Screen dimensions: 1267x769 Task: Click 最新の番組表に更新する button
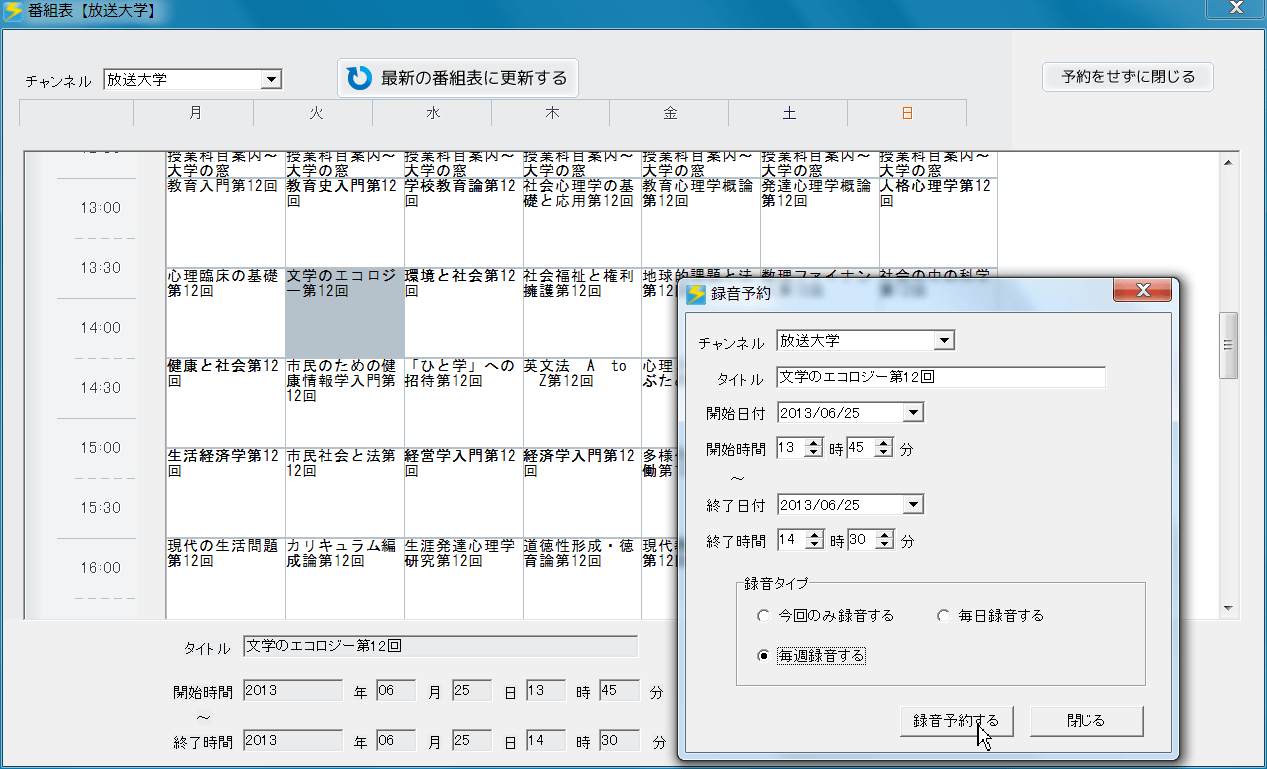(x=458, y=78)
